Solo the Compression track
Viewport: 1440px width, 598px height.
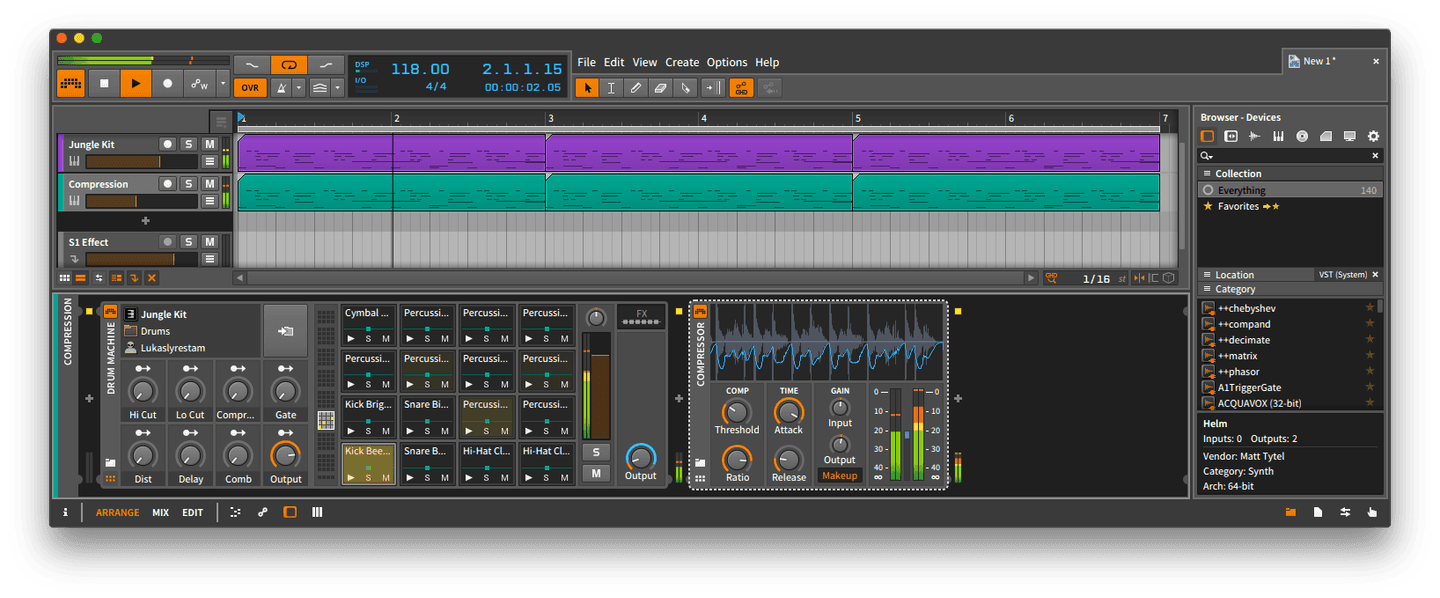point(188,184)
